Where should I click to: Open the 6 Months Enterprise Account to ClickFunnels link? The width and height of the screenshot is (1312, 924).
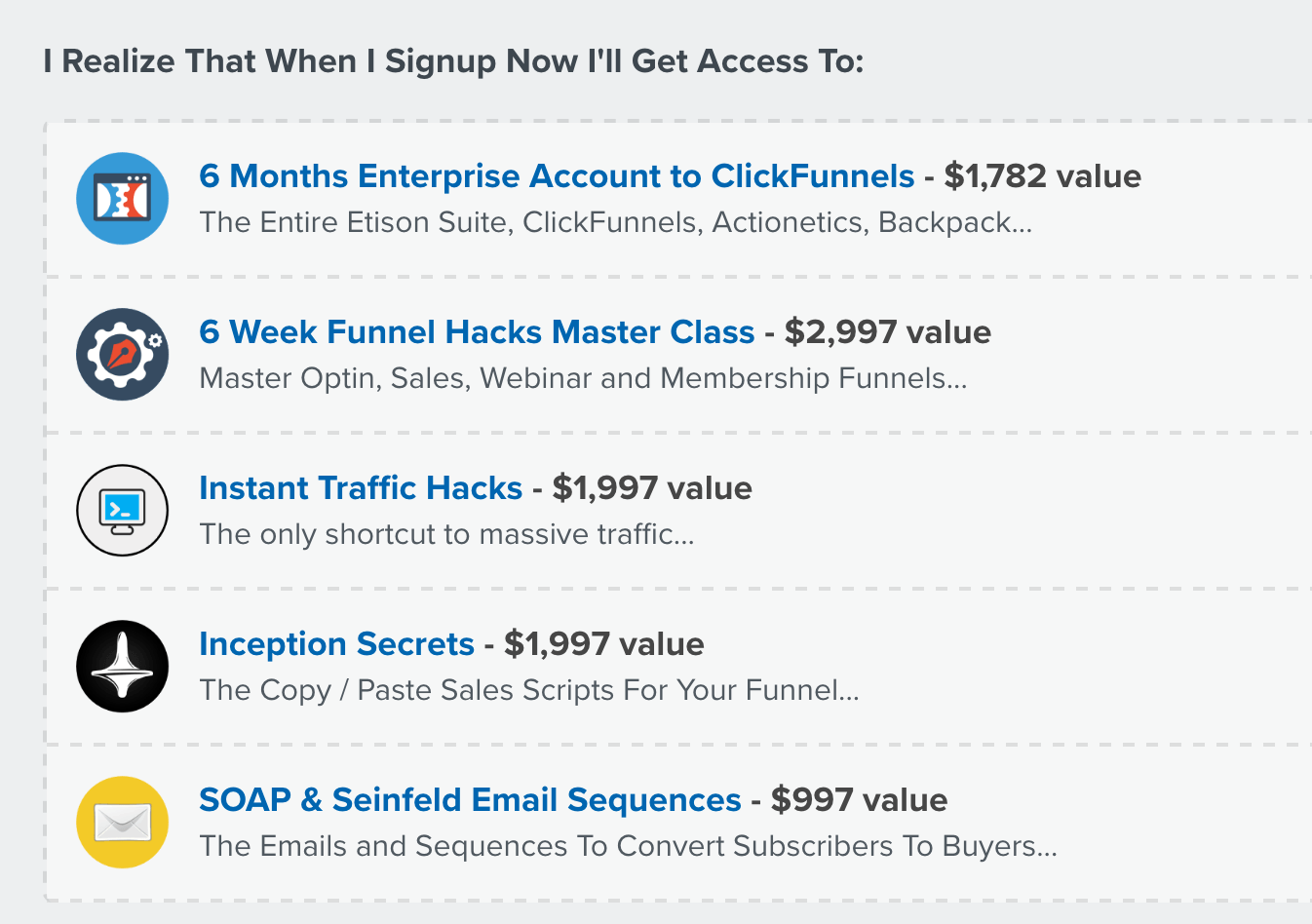point(556,176)
